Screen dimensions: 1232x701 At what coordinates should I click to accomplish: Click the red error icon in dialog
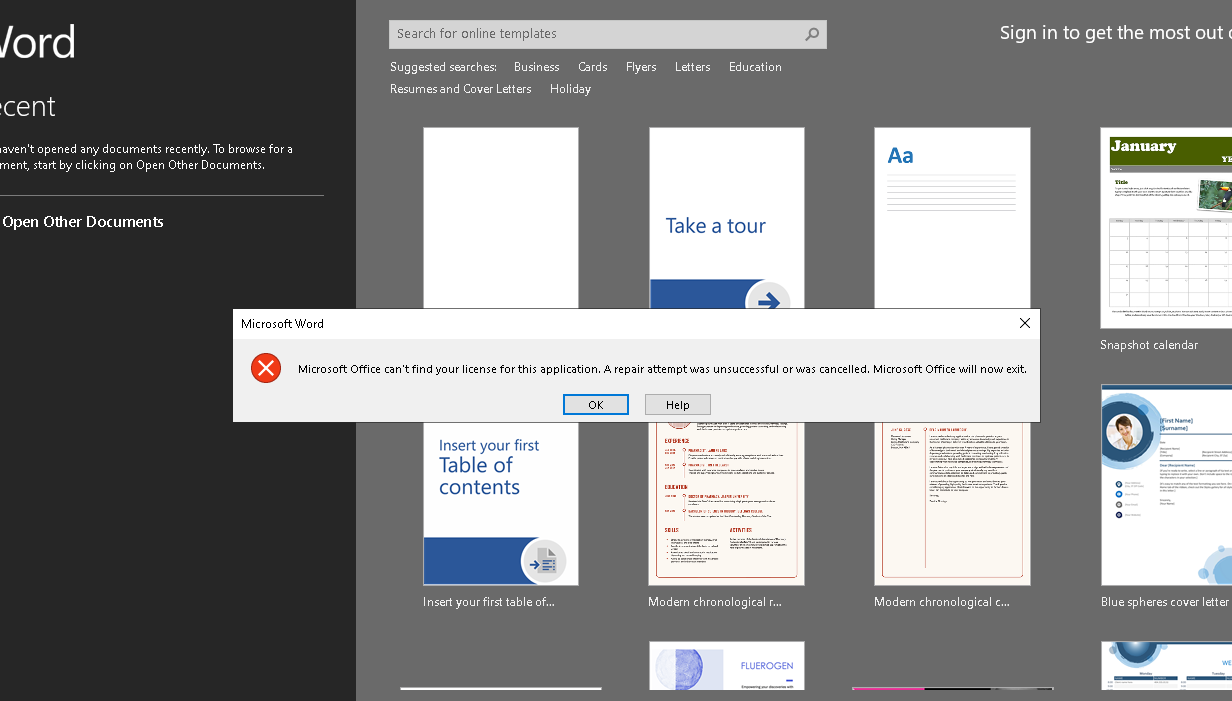point(266,368)
